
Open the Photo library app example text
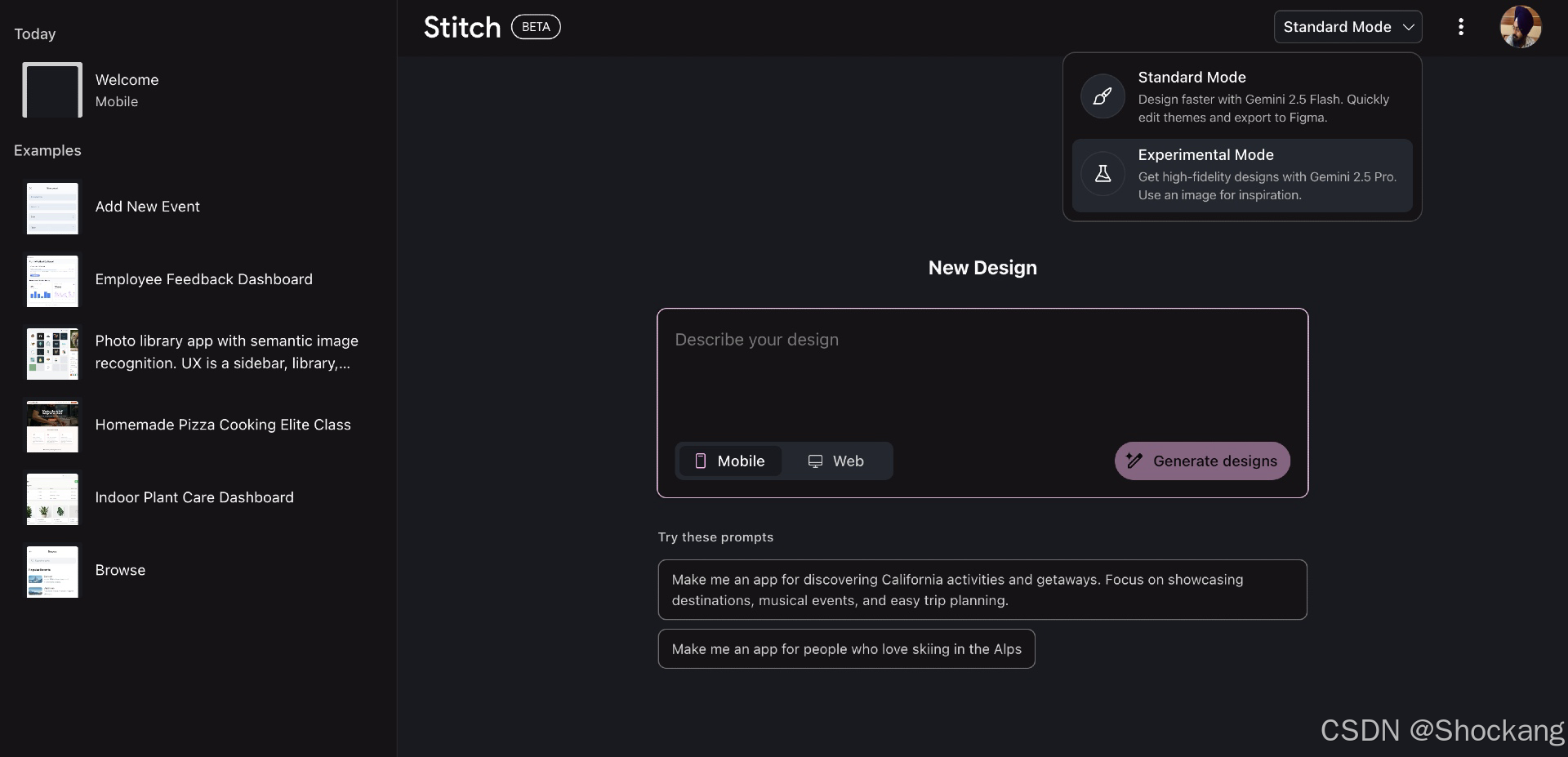226,352
